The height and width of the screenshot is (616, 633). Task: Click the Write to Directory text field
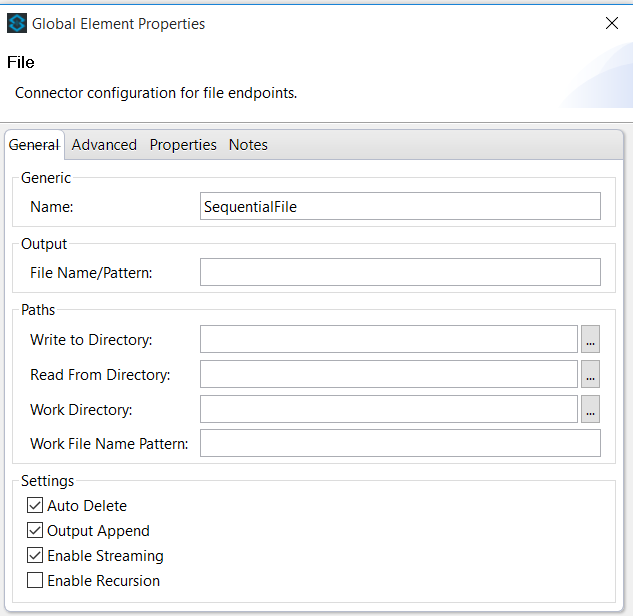(x=388, y=340)
